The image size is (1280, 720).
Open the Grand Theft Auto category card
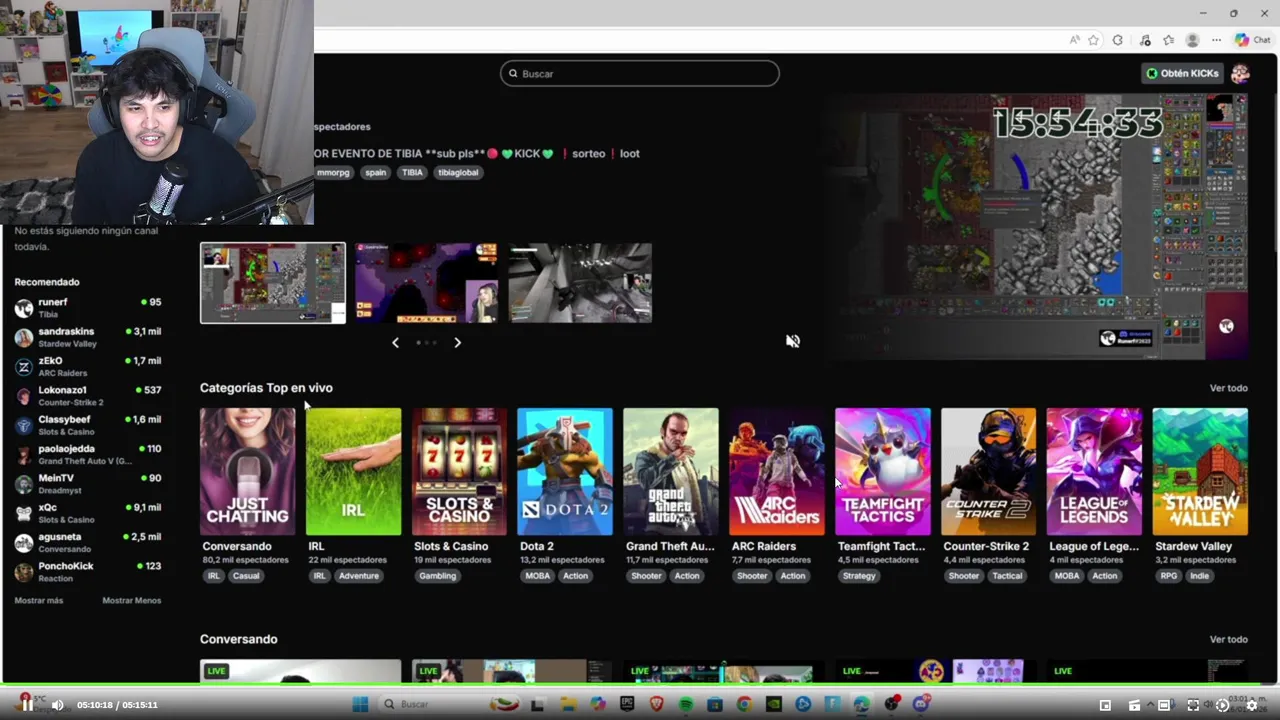coord(671,471)
